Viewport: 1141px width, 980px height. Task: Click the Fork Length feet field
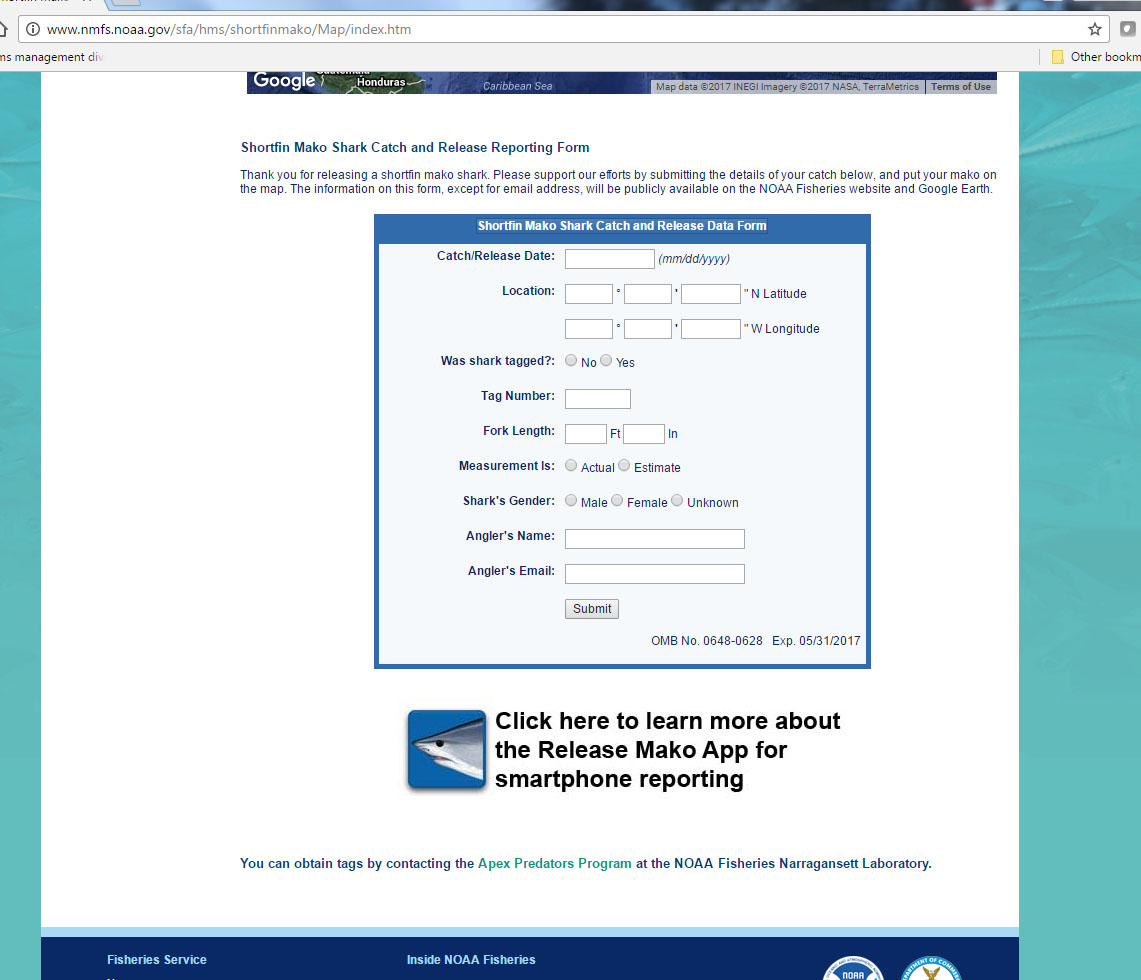[586, 434]
